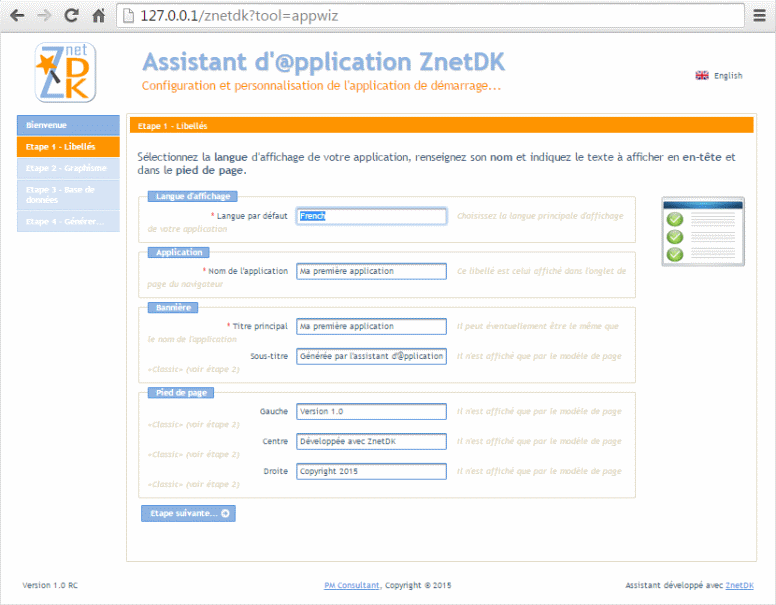Click the 'Nom de l'application' label
The image size is (776, 605).
click(247, 271)
